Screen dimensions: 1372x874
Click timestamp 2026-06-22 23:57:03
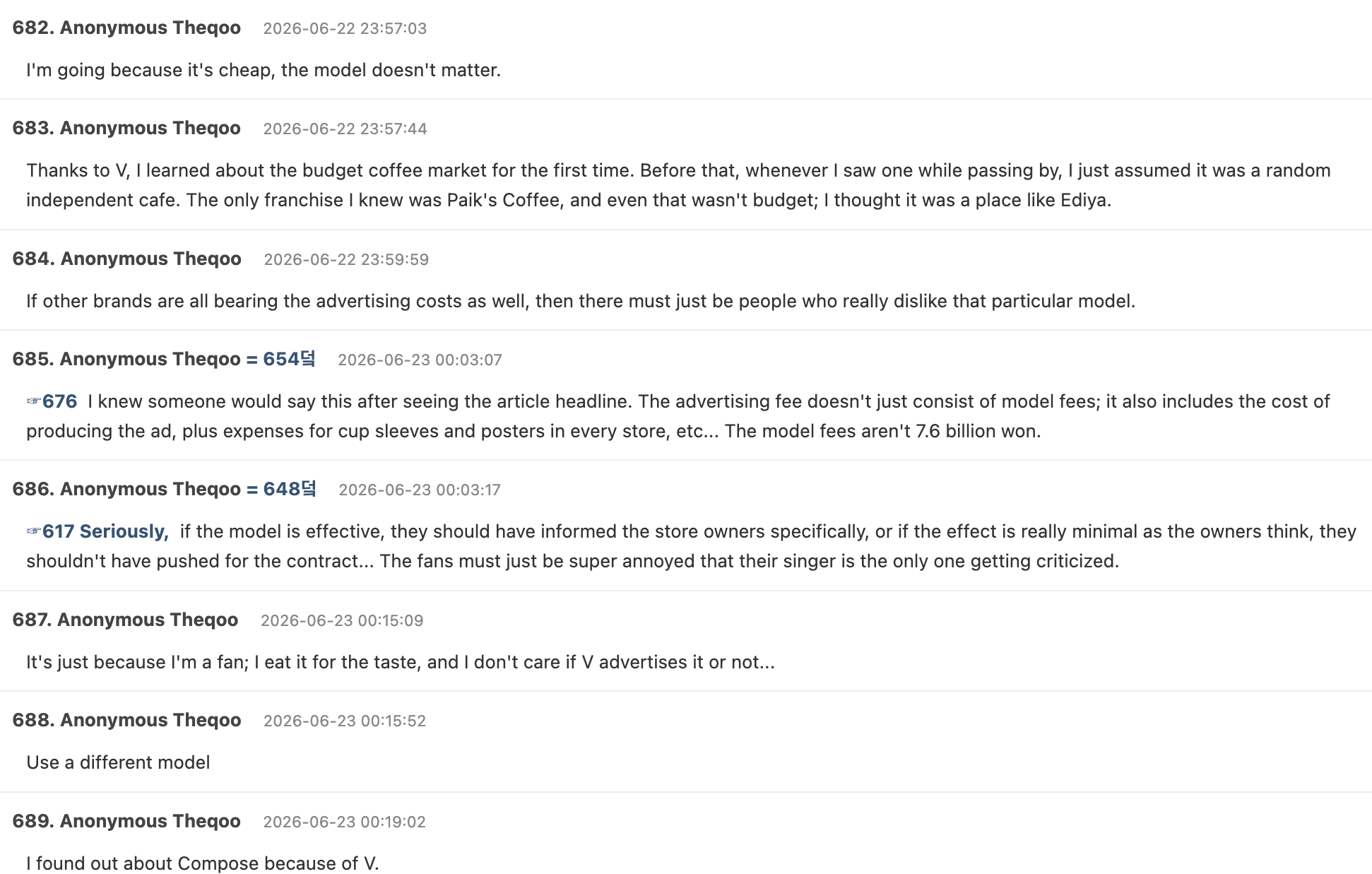(345, 28)
